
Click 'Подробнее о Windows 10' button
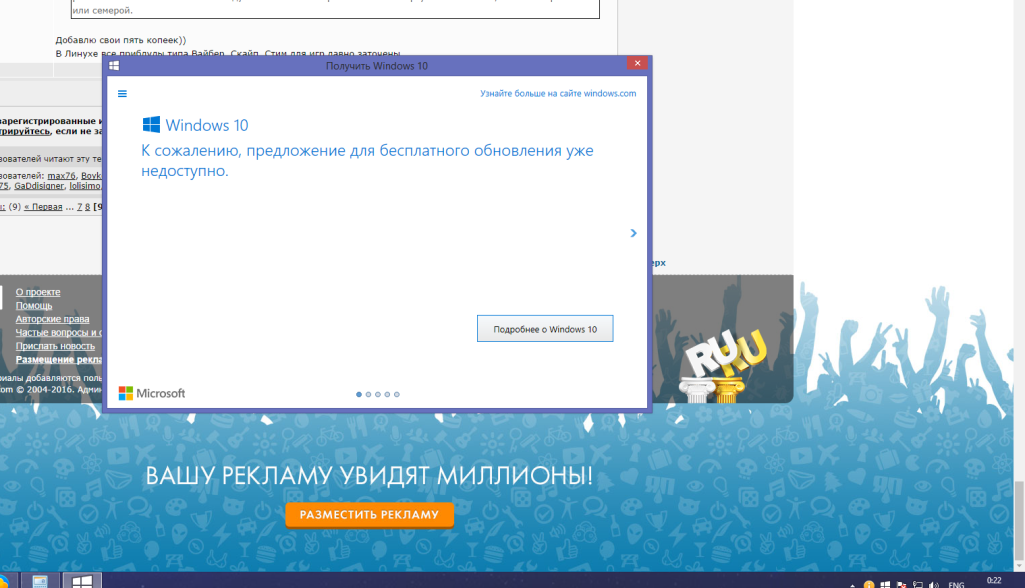[x=545, y=329]
